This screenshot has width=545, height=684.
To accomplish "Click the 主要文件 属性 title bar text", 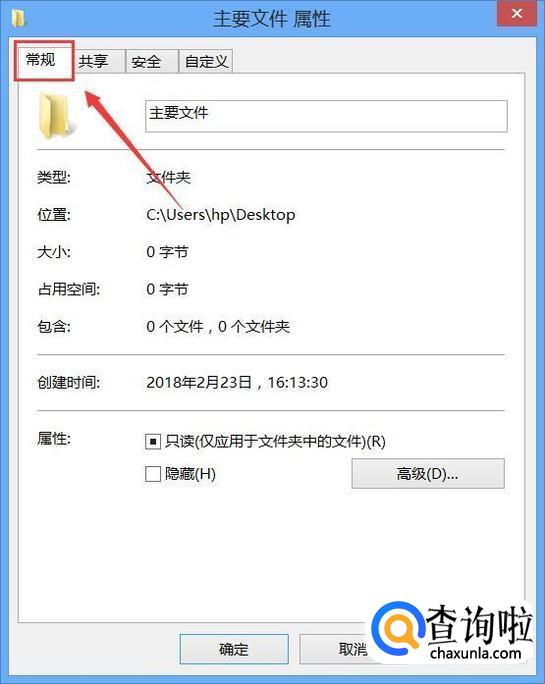I will pos(271,19).
